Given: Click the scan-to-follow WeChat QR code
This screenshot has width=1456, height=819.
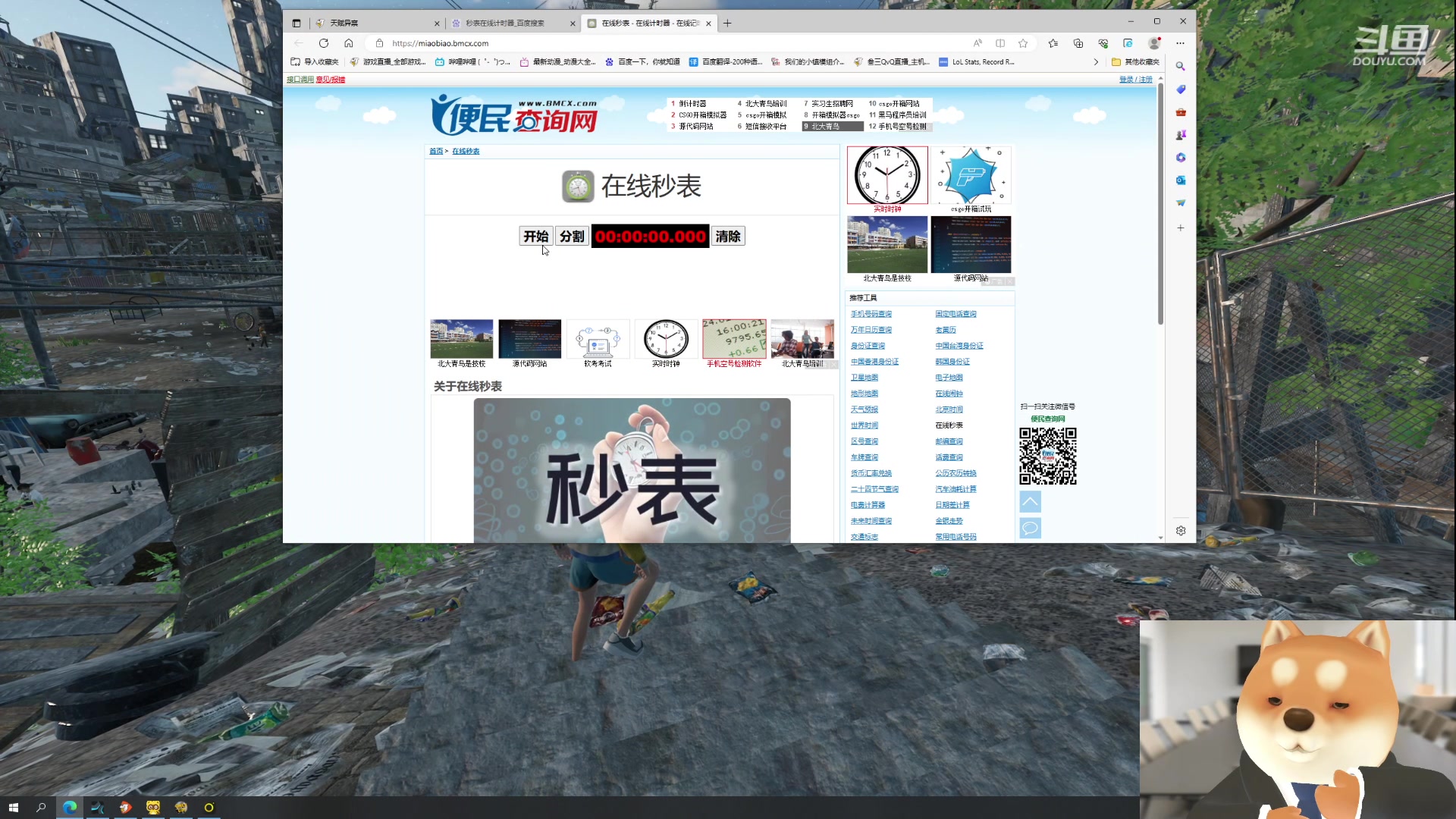Looking at the screenshot, I should click(x=1048, y=455).
